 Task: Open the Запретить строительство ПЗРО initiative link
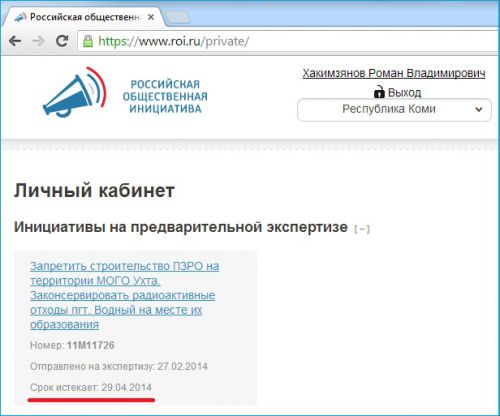click(x=124, y=295)
